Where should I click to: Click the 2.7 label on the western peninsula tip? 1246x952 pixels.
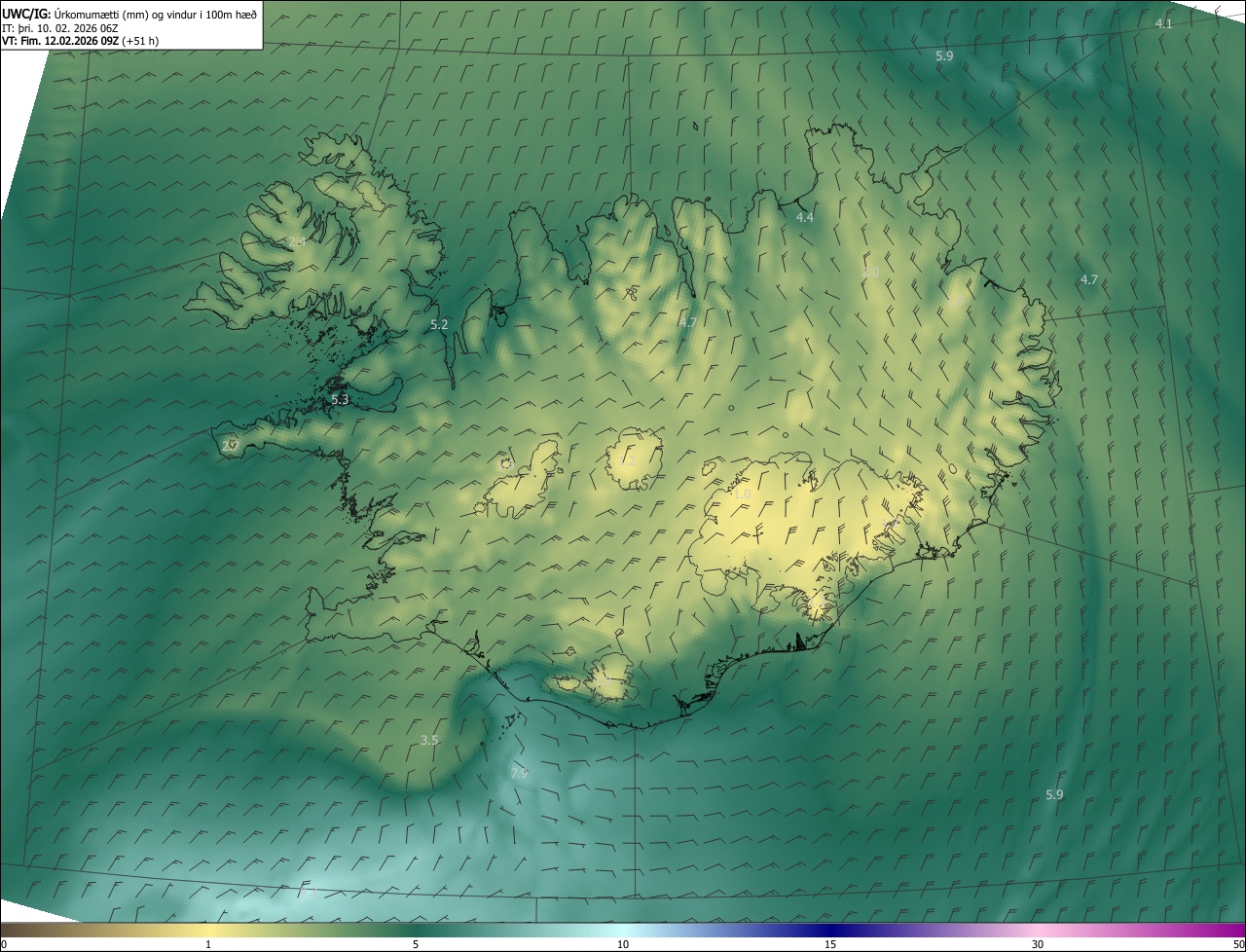coord(230,446)
